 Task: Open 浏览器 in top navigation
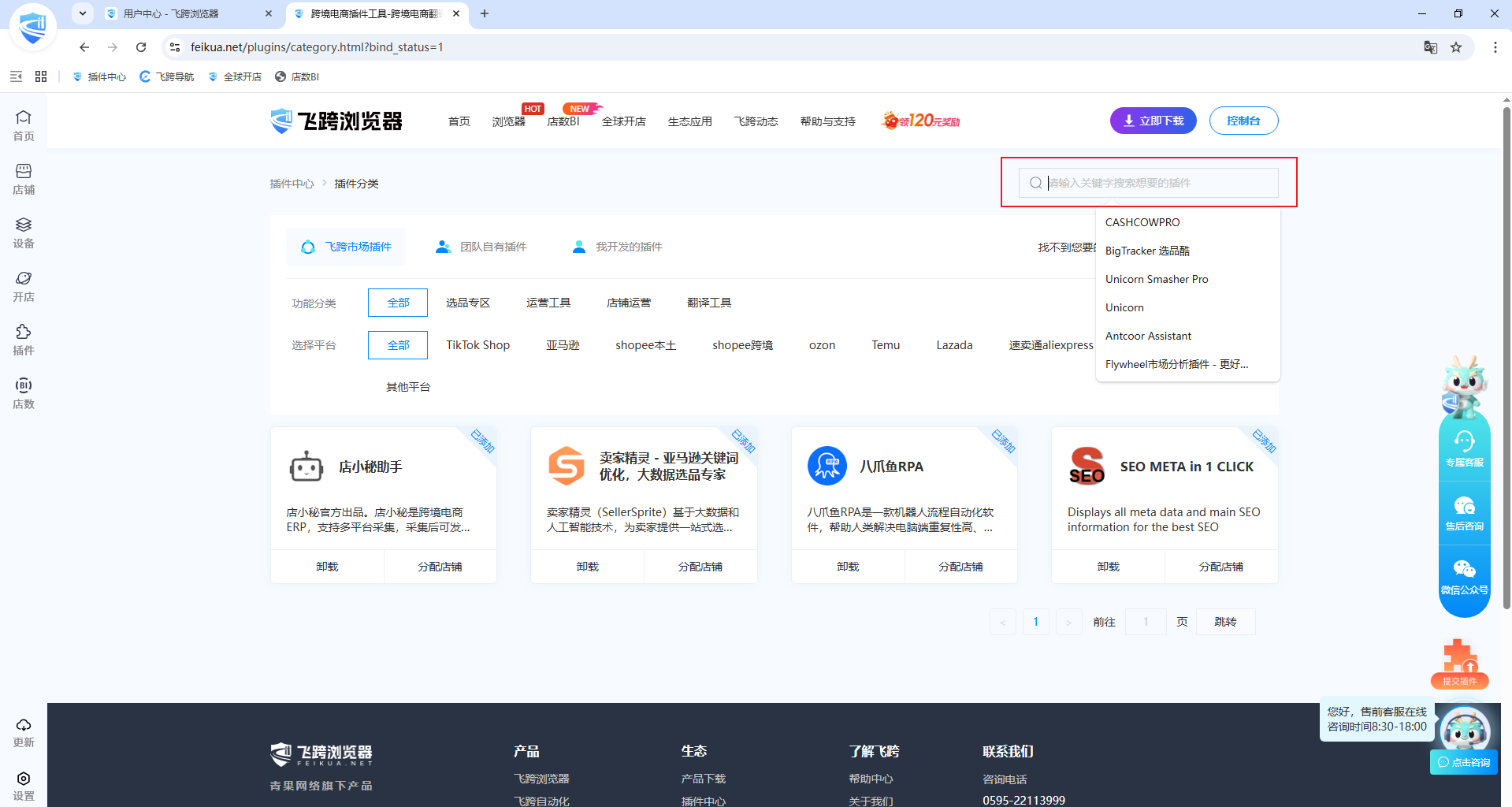508,121
